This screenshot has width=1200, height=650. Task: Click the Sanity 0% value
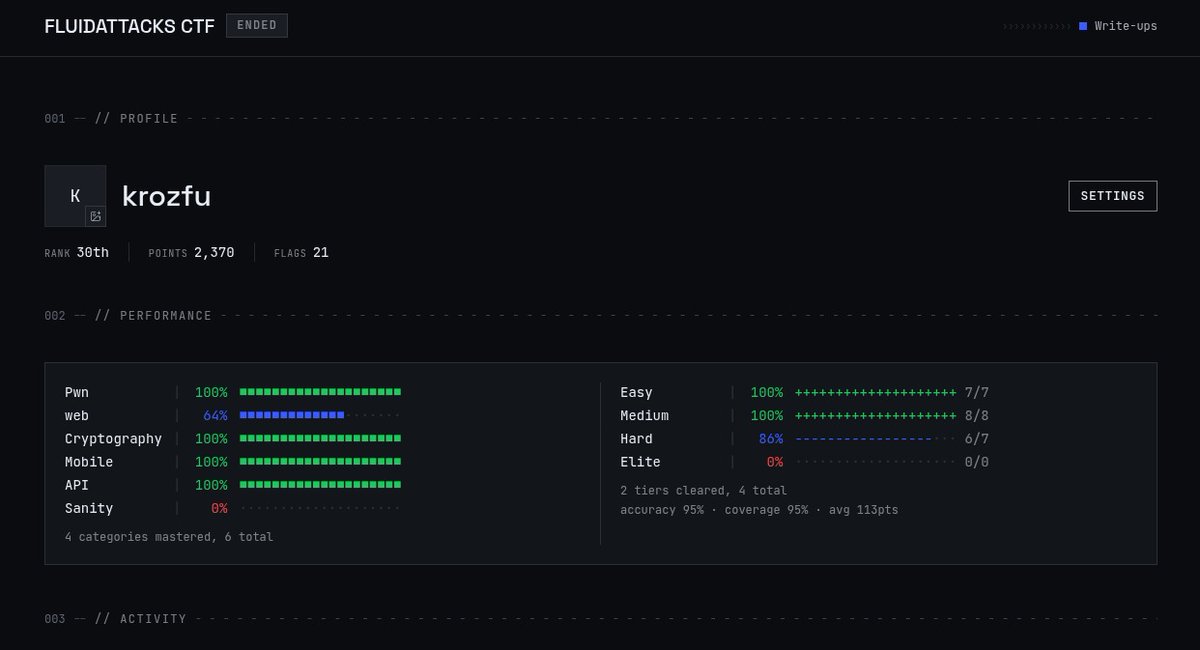(x=219, y=508)
